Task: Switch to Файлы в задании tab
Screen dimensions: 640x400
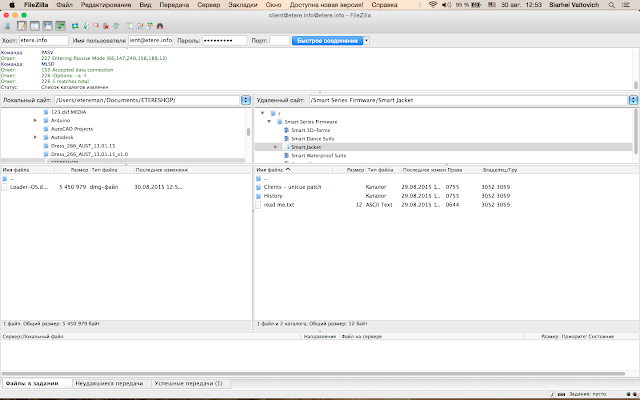Action: pos(37,383)
